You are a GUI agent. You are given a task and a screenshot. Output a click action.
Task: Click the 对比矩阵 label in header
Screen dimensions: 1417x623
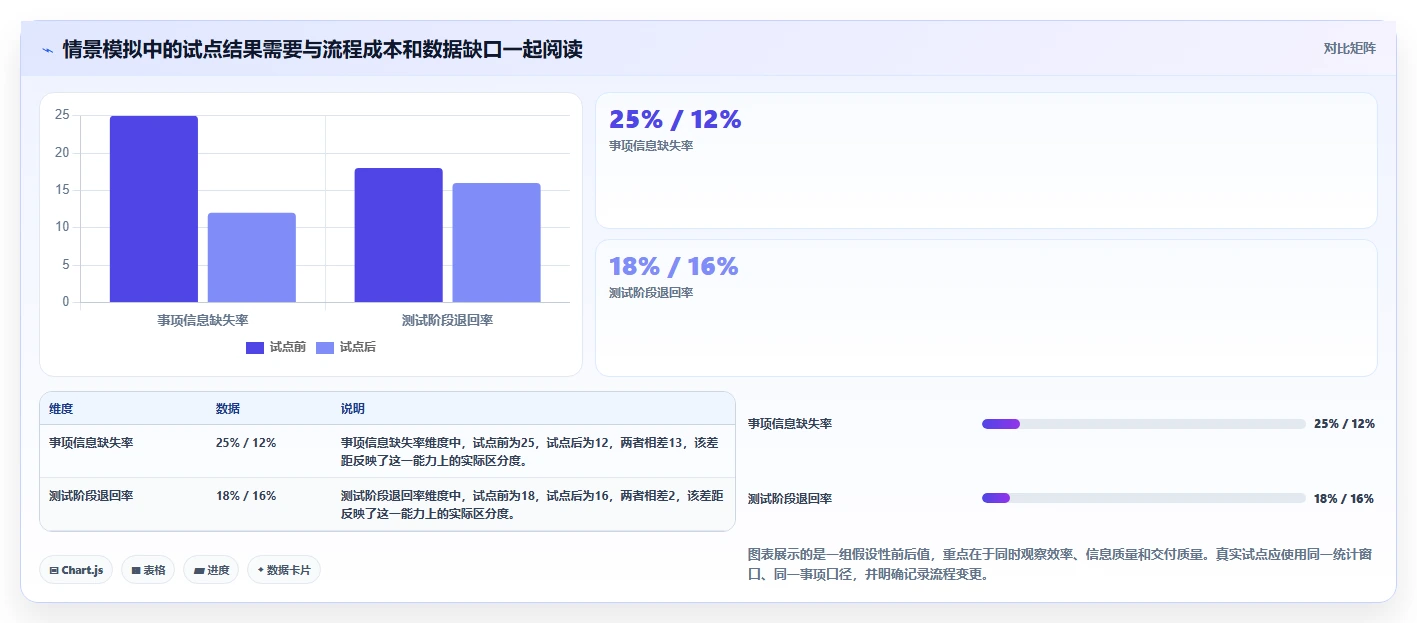[1349, 48]
